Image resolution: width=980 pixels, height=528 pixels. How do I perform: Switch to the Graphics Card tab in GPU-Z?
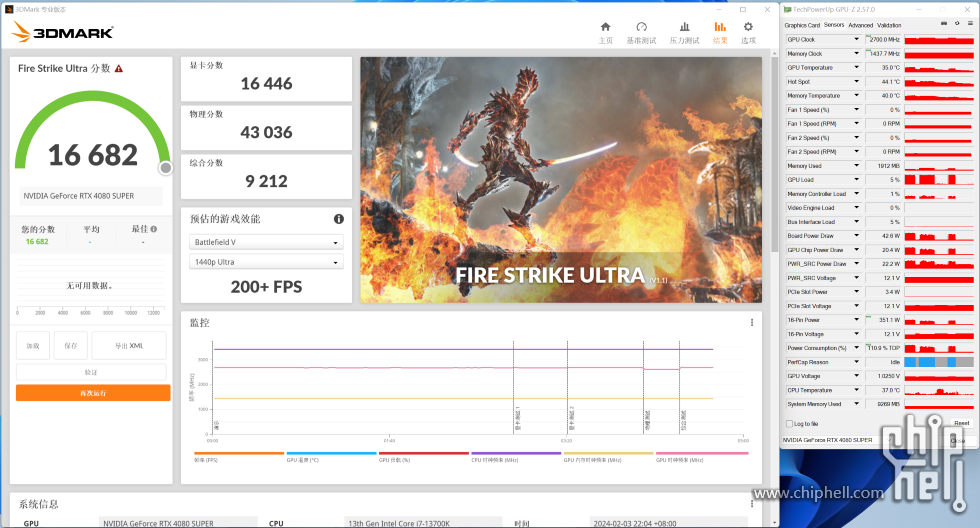pos(802,26)
